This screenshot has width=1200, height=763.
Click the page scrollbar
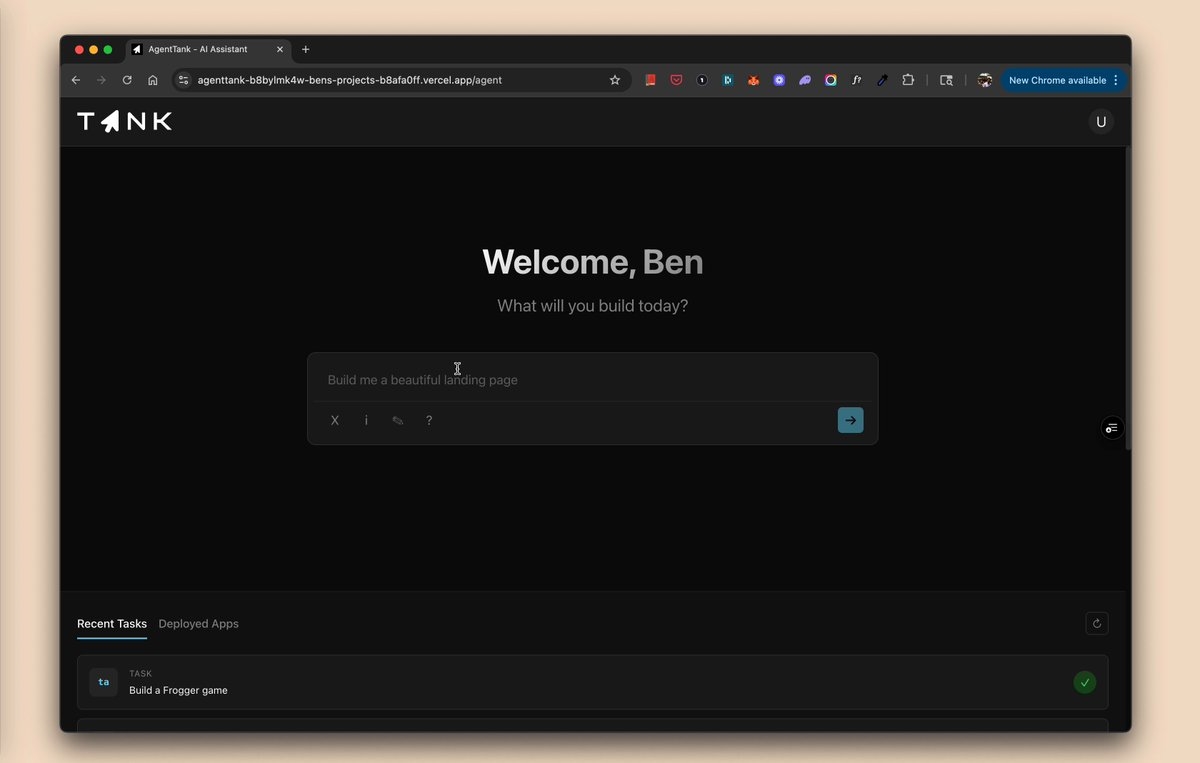click(1128, 300)
